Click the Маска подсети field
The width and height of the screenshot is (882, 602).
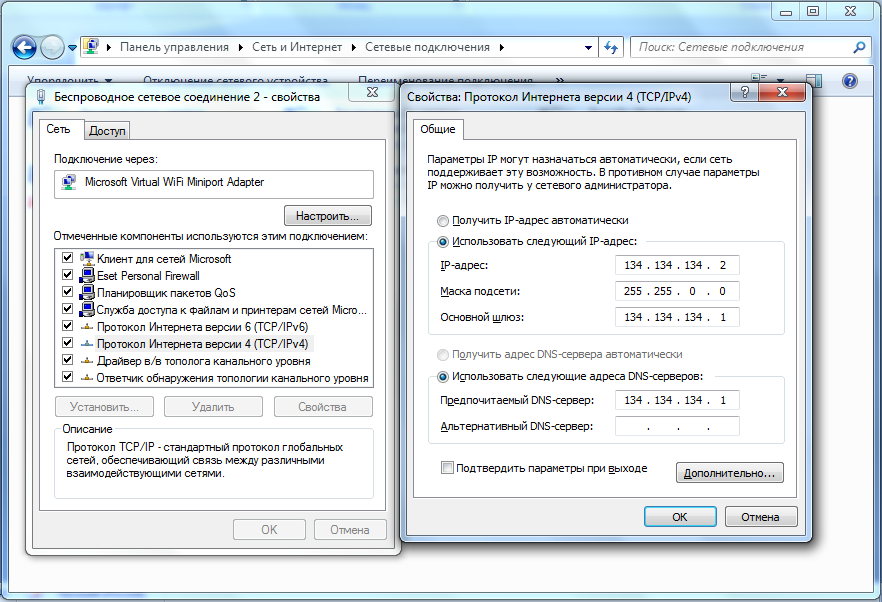pos(677,291)
